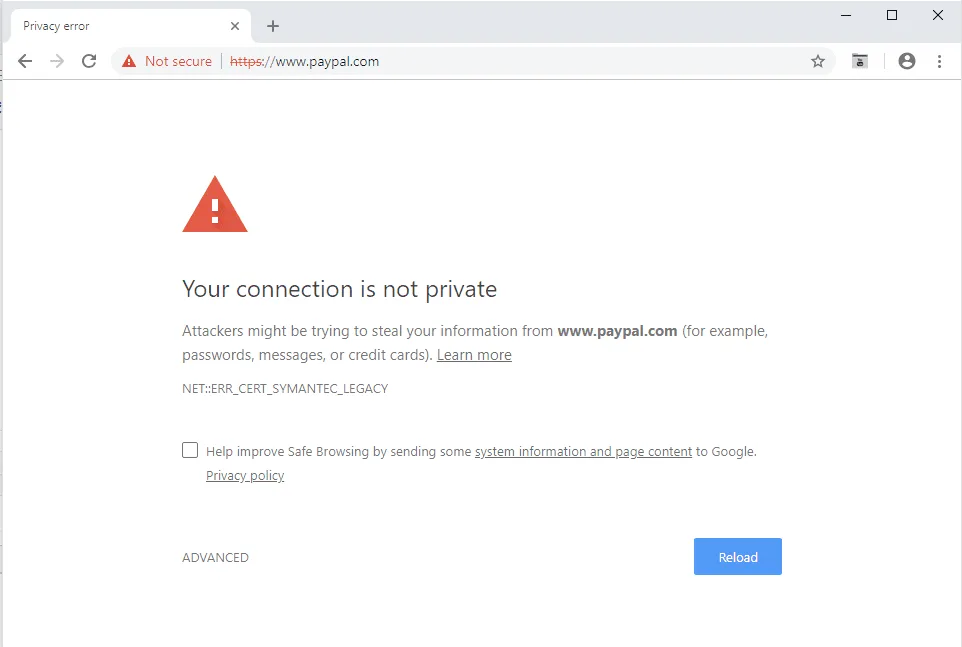This screenshot has height=647, width=962.
Task: Navigate back using the back arrow
Action: click(x=25, y=61)
